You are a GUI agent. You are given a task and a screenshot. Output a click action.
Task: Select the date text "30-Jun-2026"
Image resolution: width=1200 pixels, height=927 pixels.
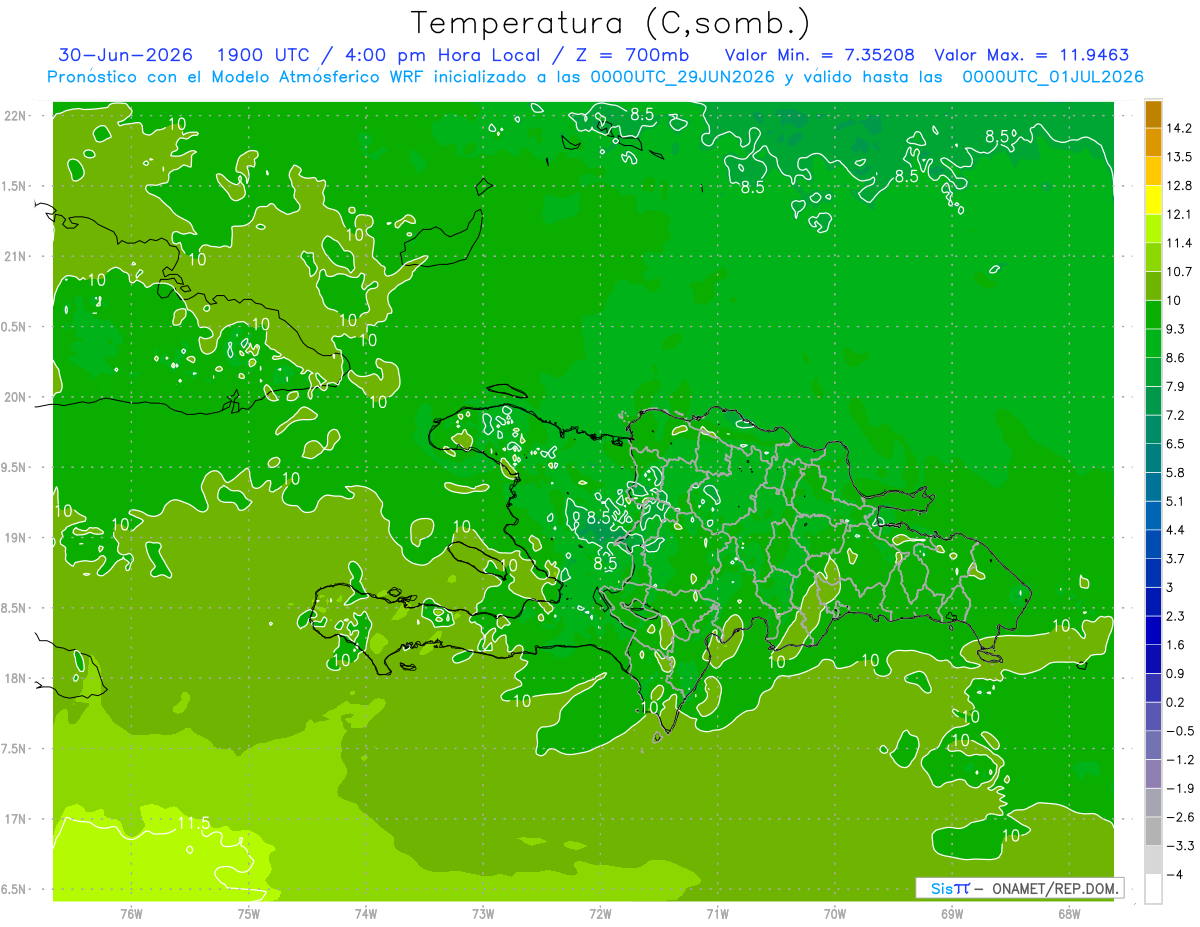point(125,55)
